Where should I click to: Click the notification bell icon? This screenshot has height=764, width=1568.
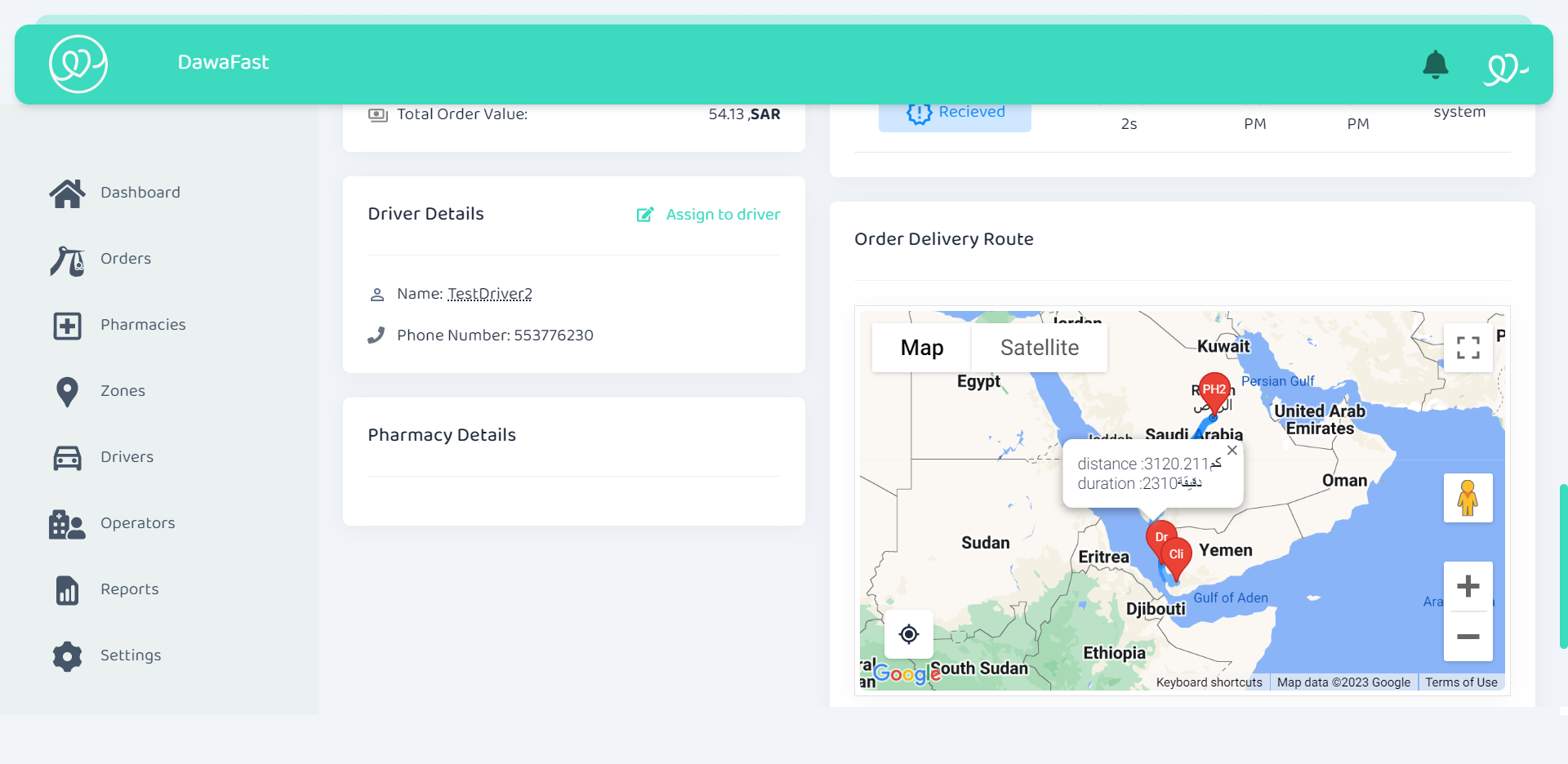pos(1435,64)
